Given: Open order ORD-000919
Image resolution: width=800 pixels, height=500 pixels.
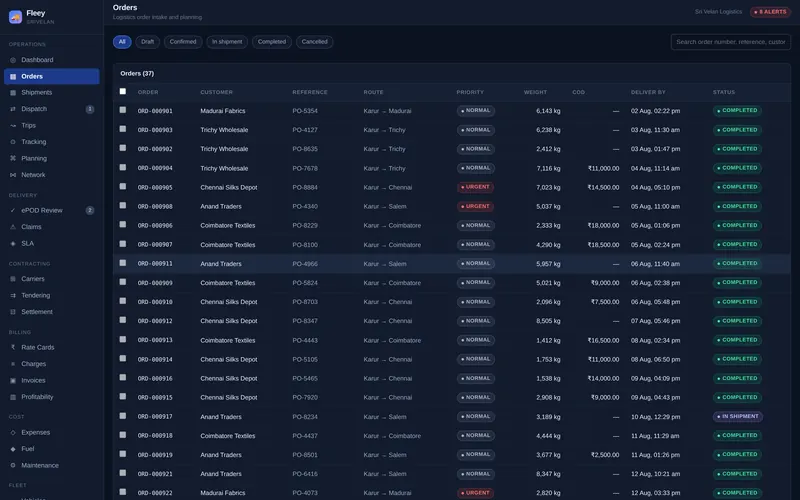Looking at the screenshot, I should point(155,455).
